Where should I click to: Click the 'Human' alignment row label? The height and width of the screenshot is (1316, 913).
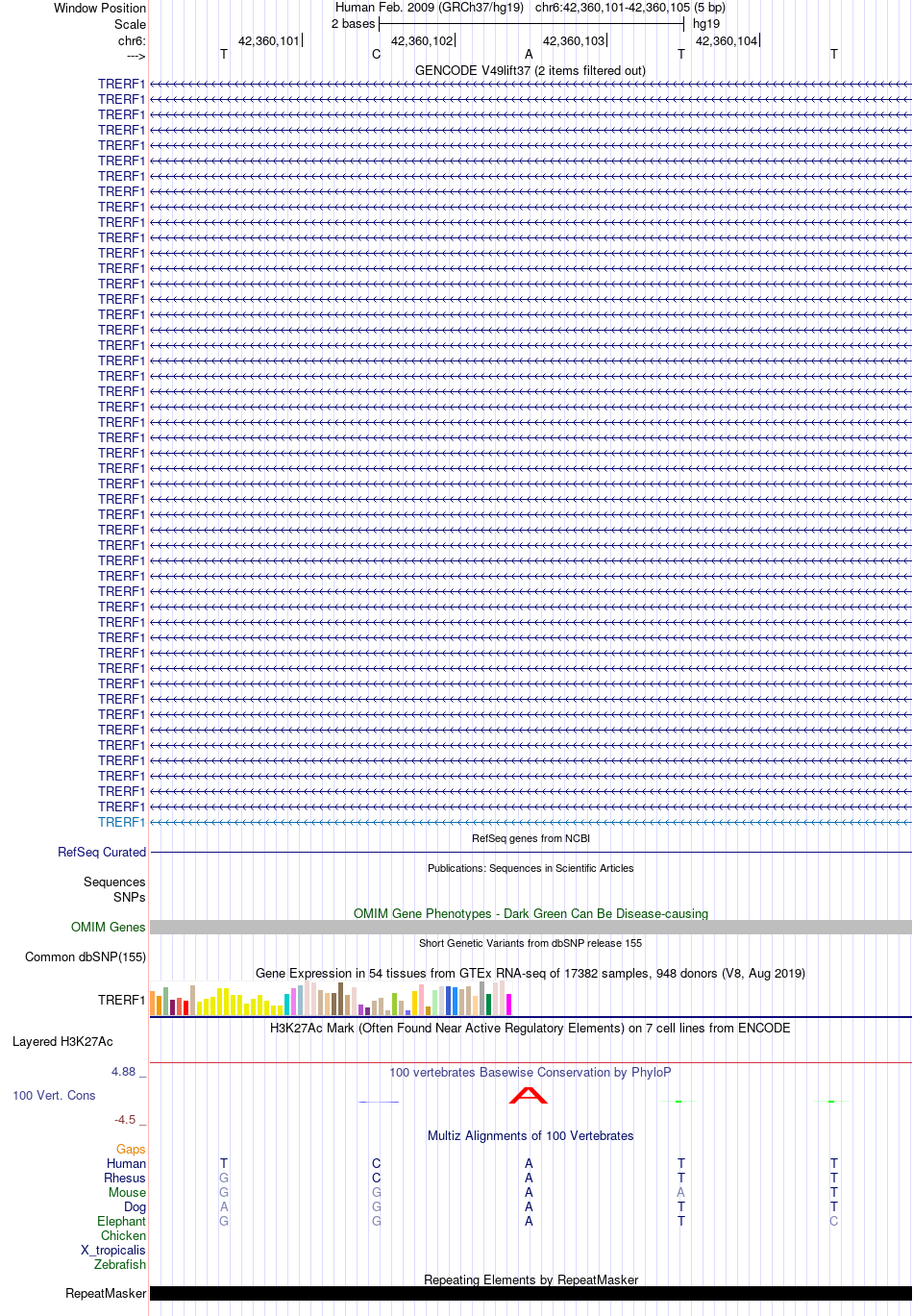click(126, 1163)
